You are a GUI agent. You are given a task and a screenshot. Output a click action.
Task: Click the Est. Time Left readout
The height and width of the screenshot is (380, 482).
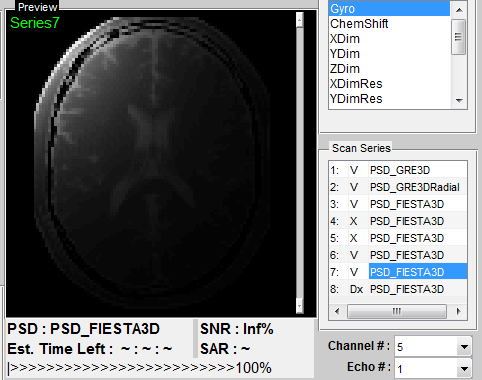point(90,349)
